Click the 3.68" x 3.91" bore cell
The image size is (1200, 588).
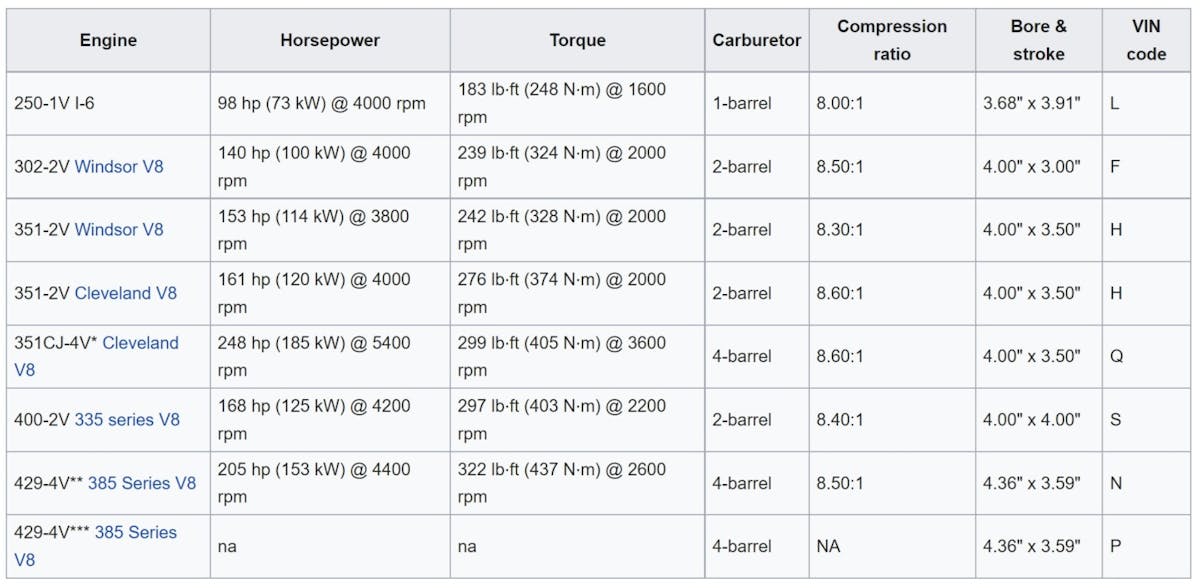pyautogui.click(x=1032, y=103)
